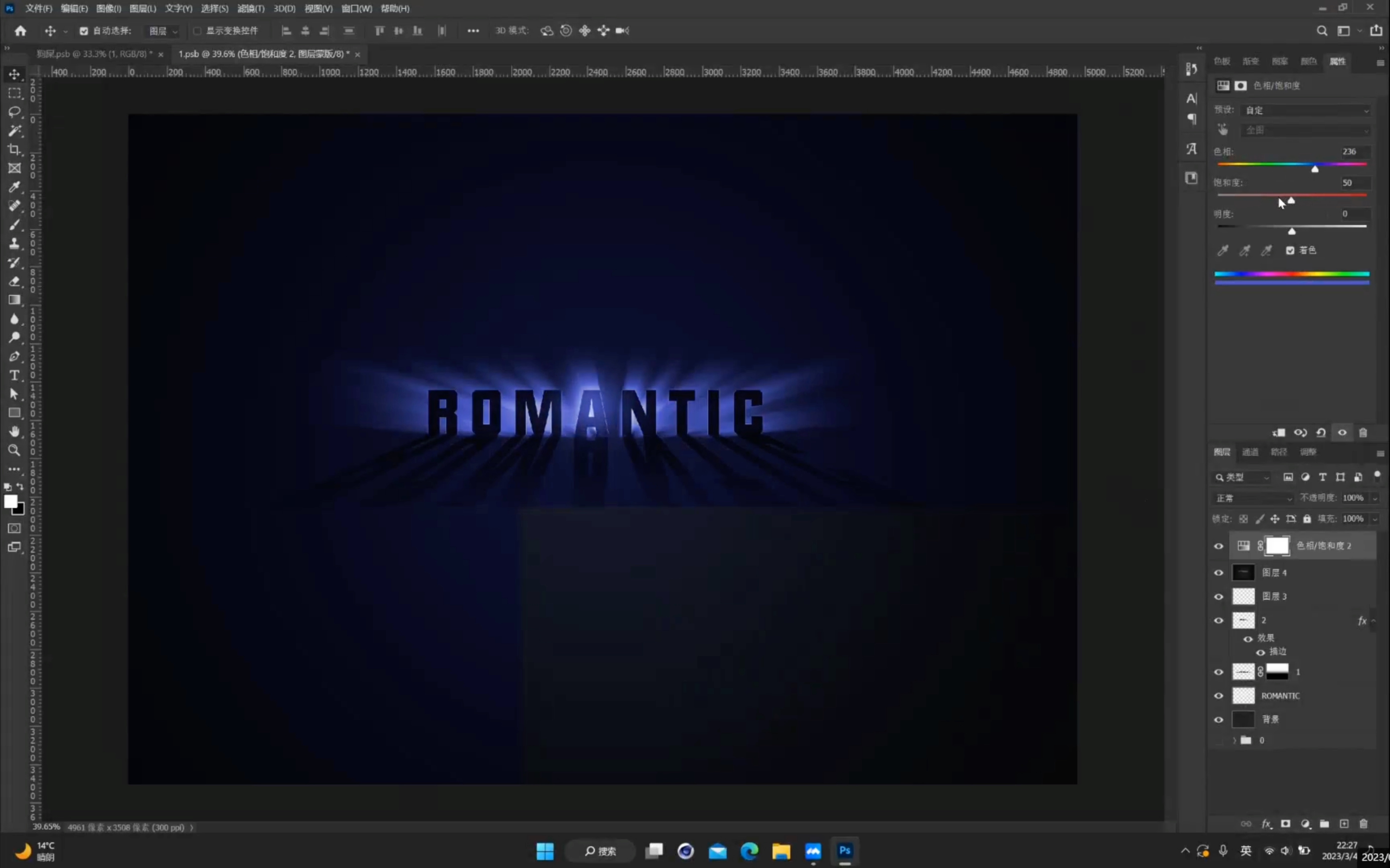Hide the 背景 layer
1390x868 pixels.
coord(1218,719)
